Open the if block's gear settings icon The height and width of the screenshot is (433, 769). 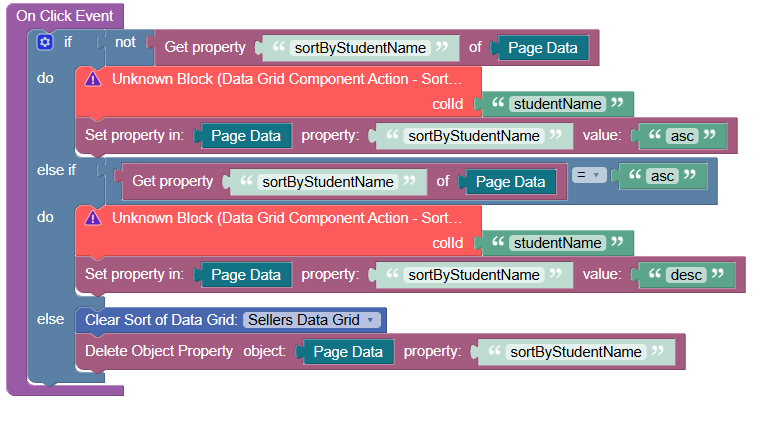pyautogui.click(x=44, y=42)
